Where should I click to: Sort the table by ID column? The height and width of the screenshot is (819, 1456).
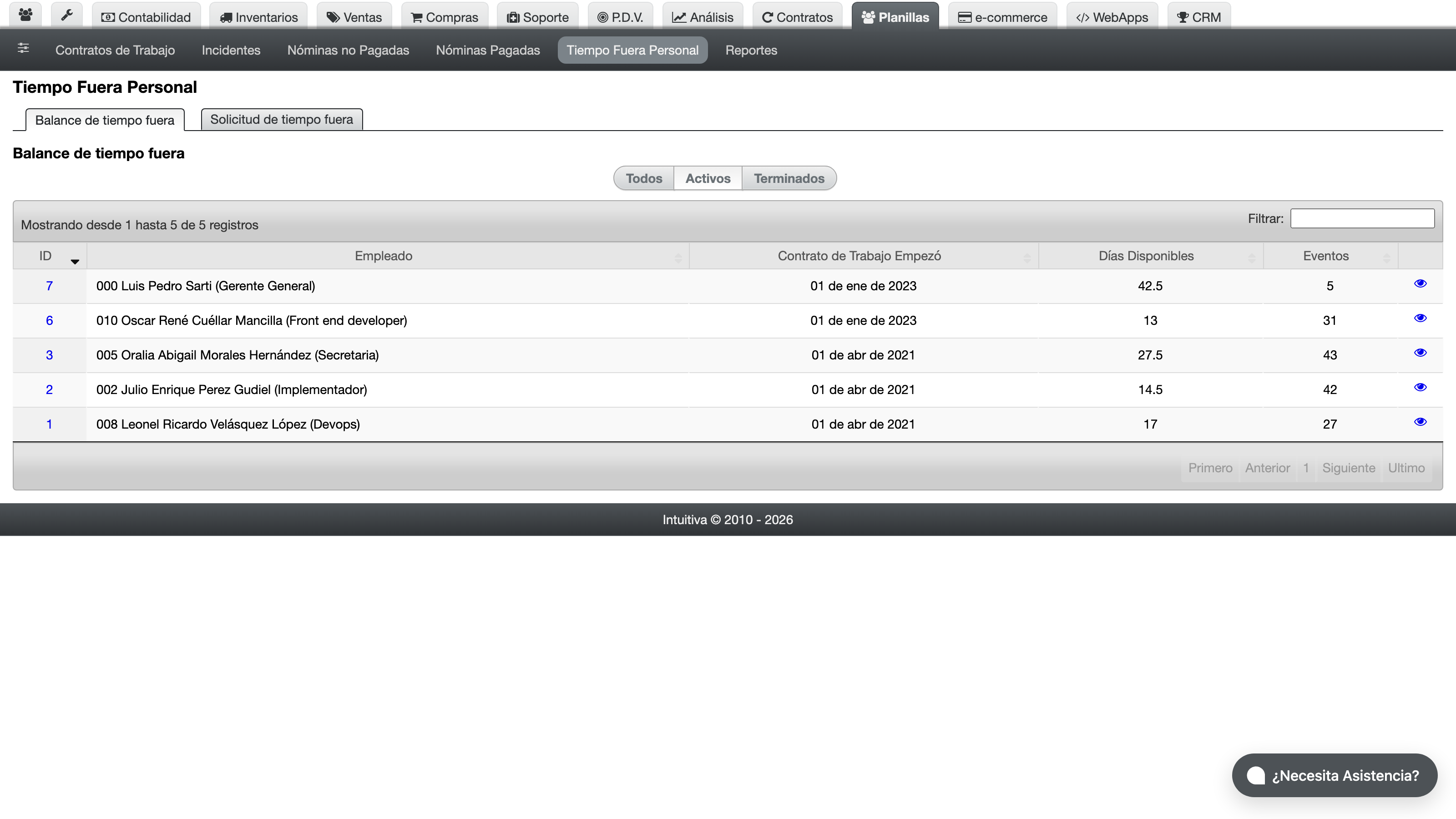(50, 256)
